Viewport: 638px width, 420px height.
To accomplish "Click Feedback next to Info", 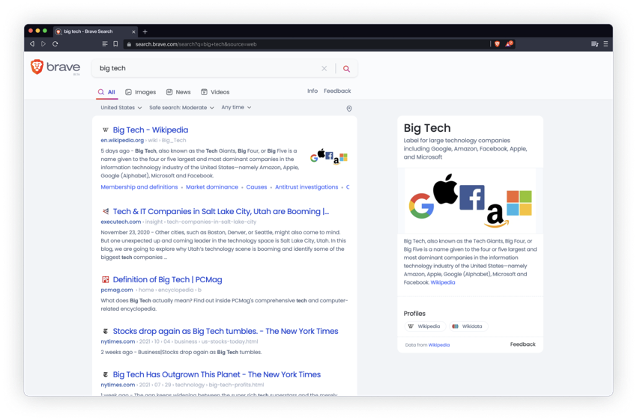I will pos(337,91).
